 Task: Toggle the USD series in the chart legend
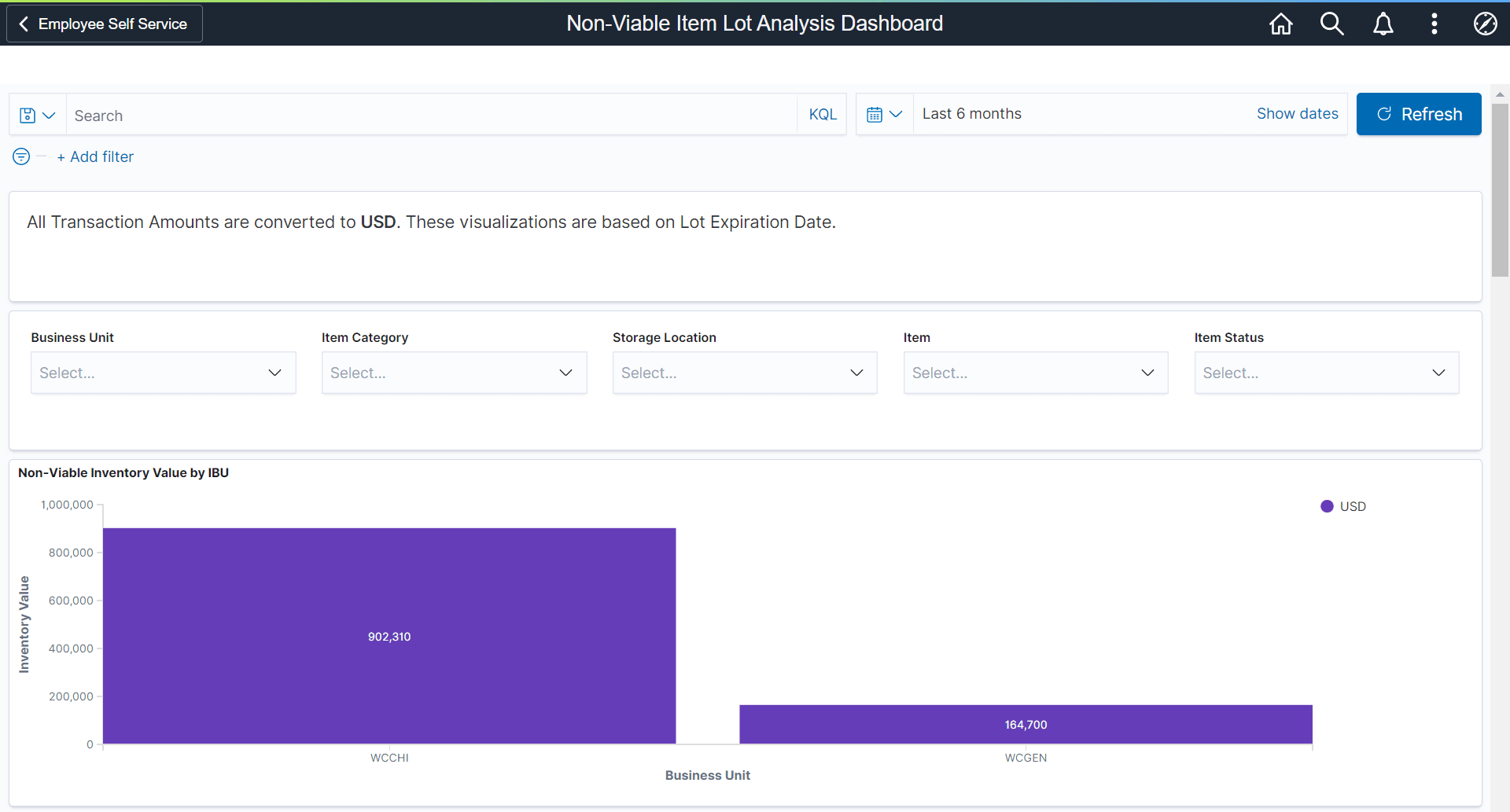tap(1342, 506)
